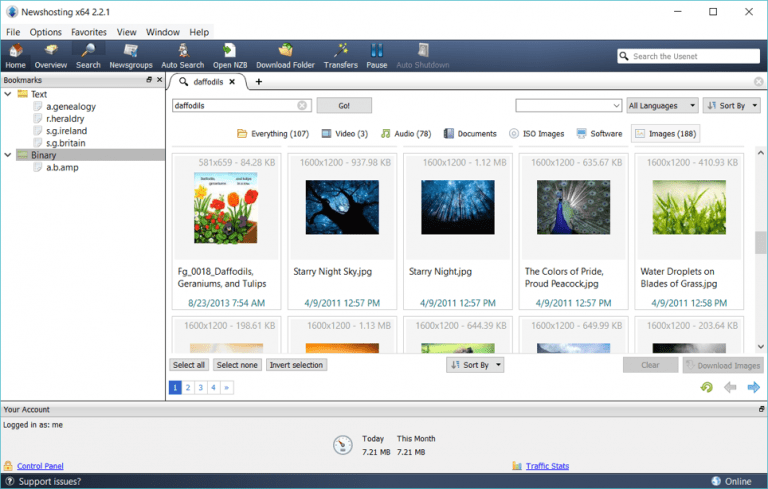Open the Options menu

[46, 32]
